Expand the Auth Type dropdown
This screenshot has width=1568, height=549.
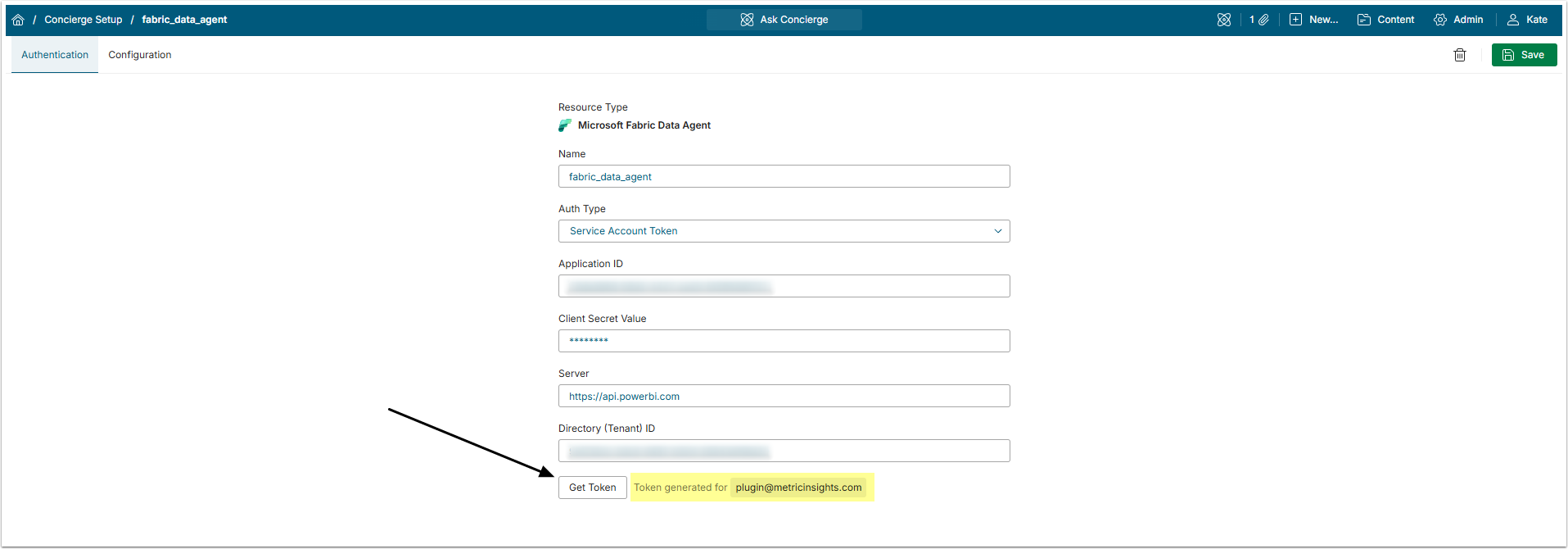(x=784, y=231)
